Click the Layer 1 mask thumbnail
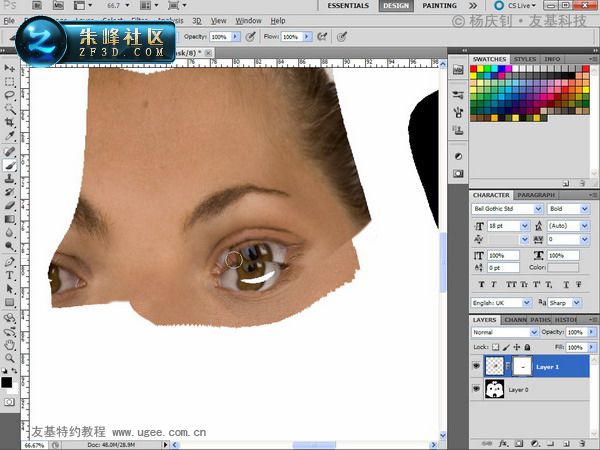Viewport: 600px width, 450px height. pos(522,366)
